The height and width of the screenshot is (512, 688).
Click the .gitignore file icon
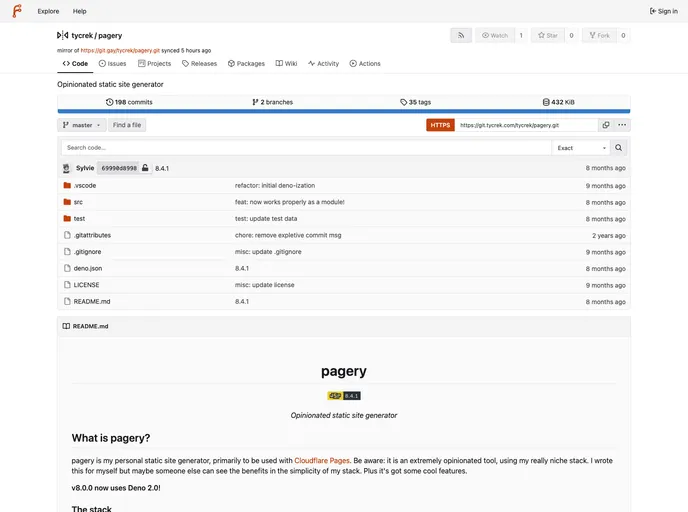[x=67, y=252]
